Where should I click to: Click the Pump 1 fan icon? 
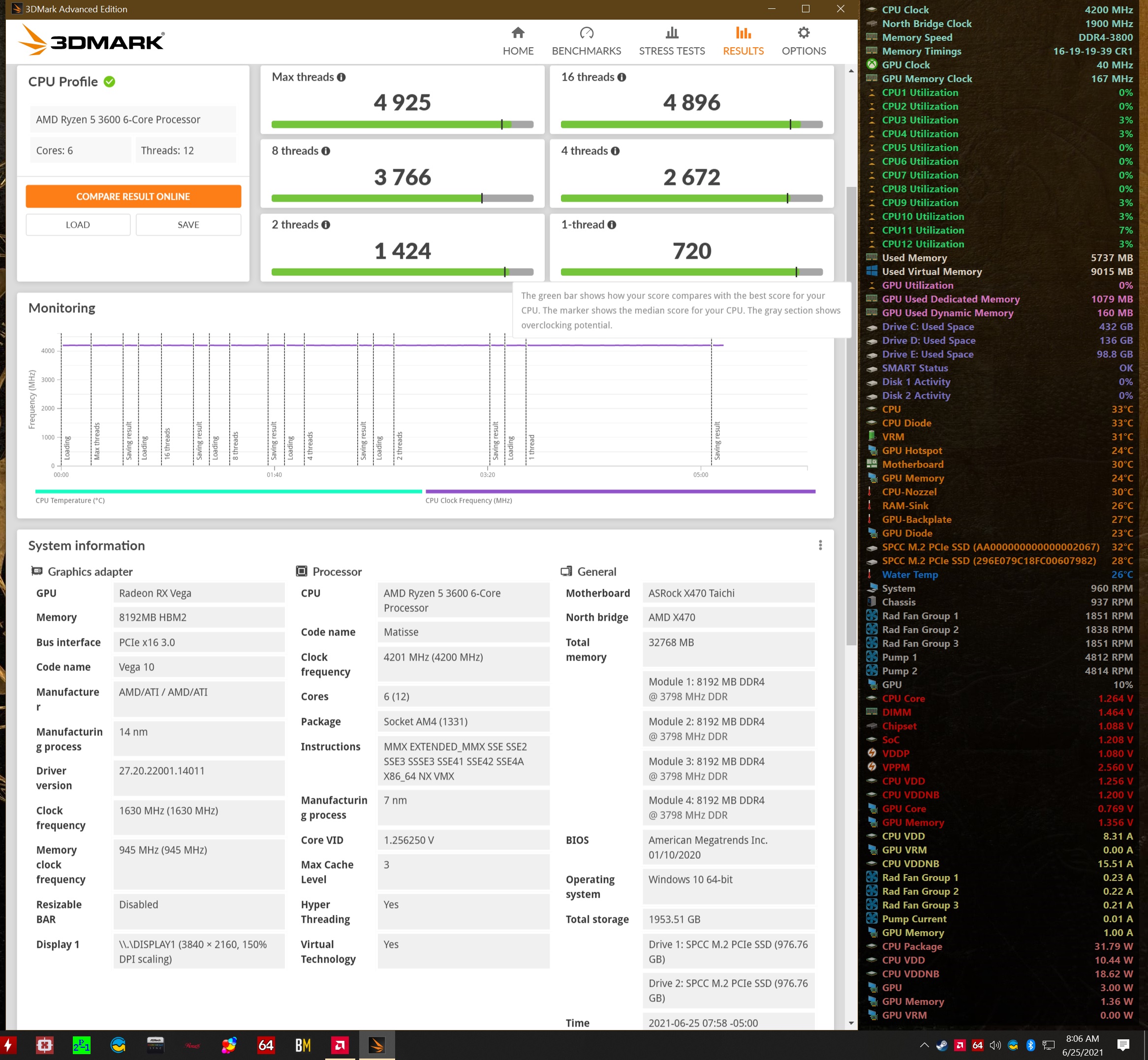[871, 656]
